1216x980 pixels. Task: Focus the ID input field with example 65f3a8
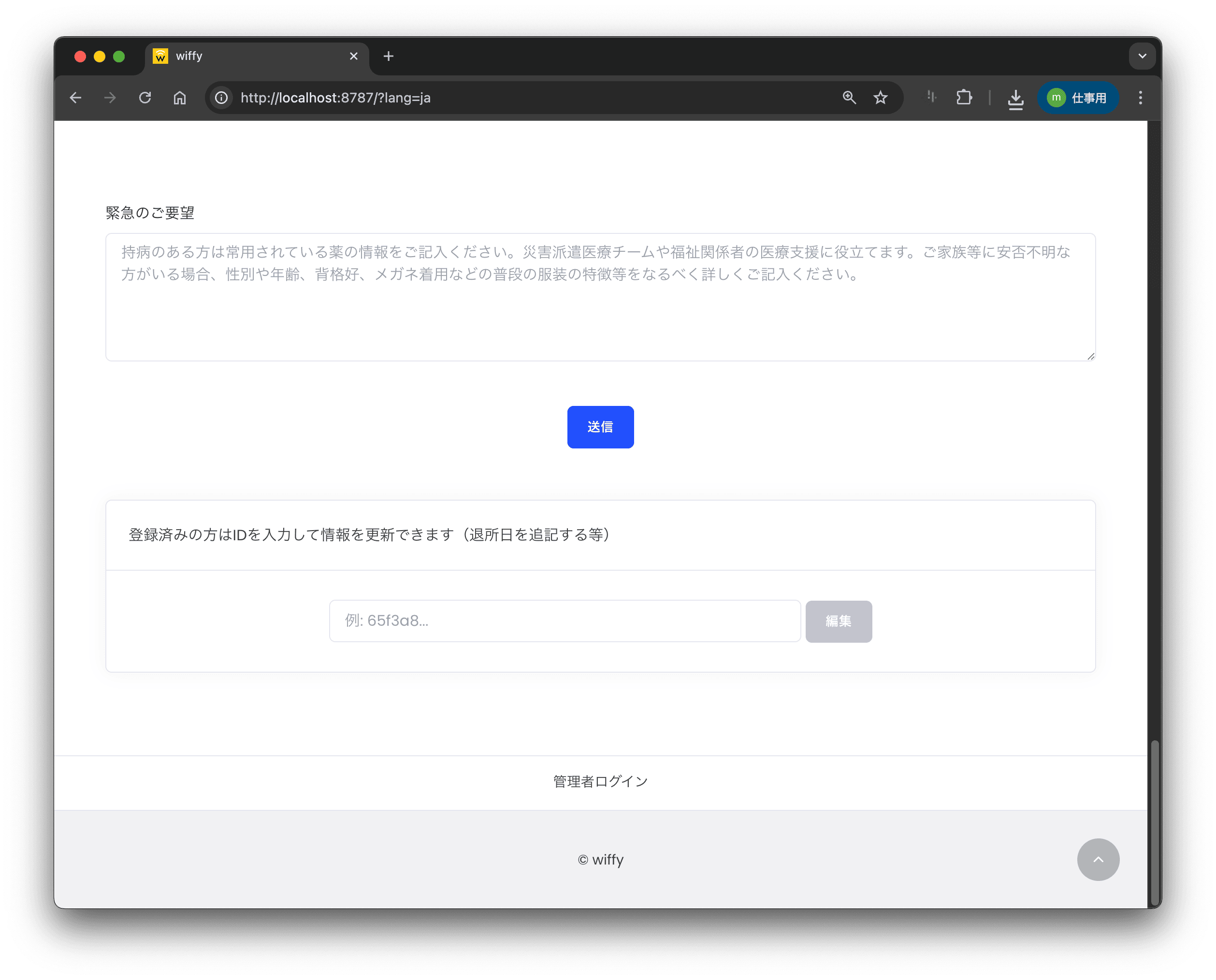tap(565, 621)
